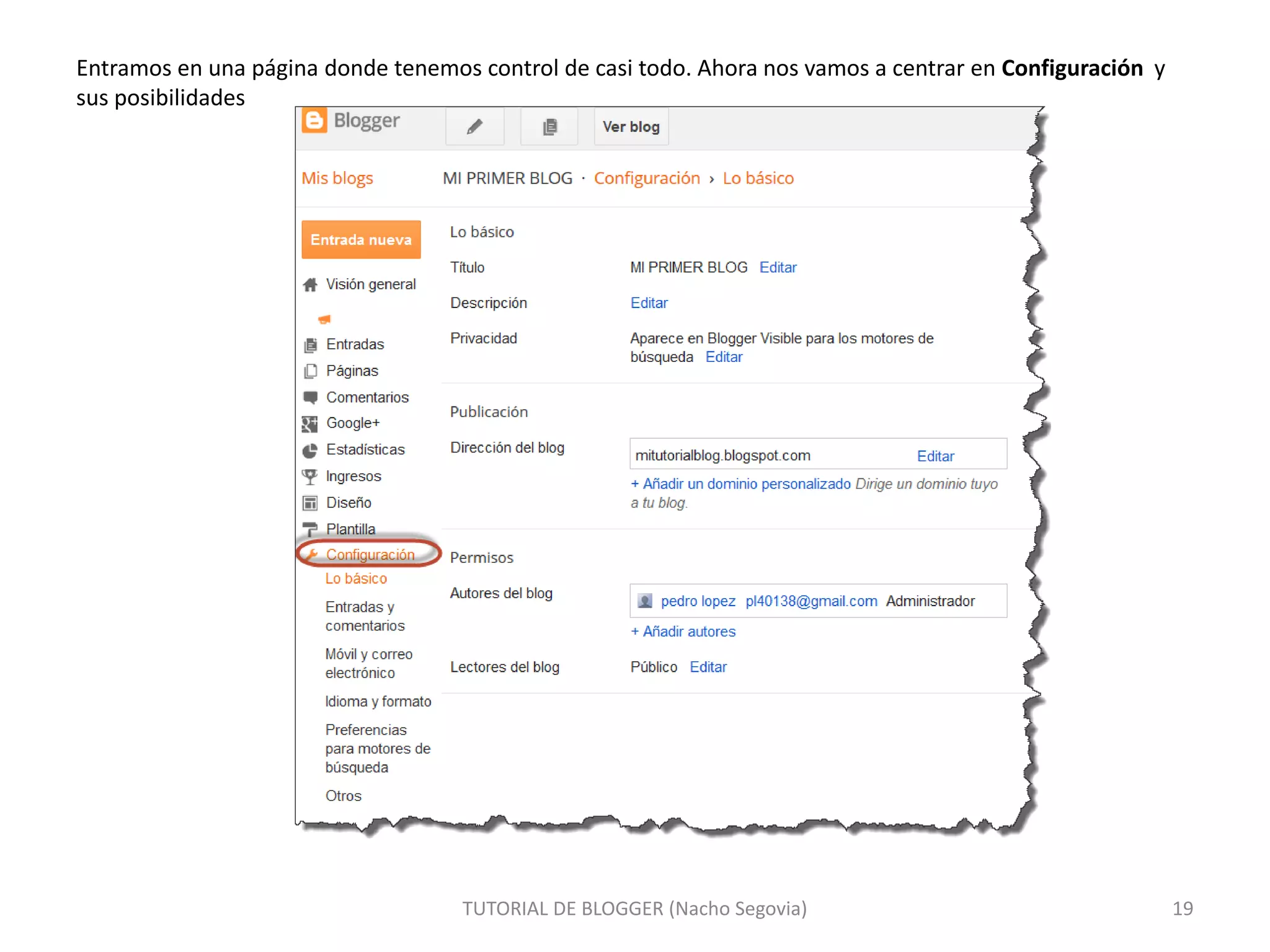
Task: Click the Estadísticas pie chart icon
Action: 310,451
